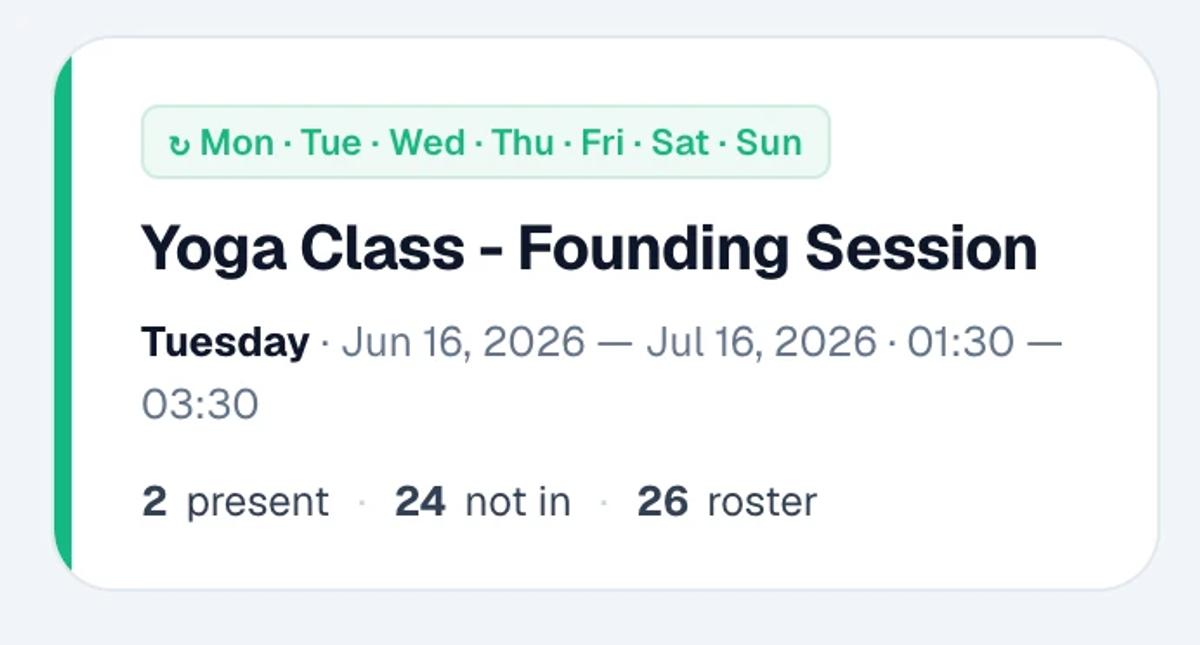Image resolution: width=1200 pixels, height=645 pixels.
Task: Select Thu in the recurring days badge
Action: (x=522, y=143)
